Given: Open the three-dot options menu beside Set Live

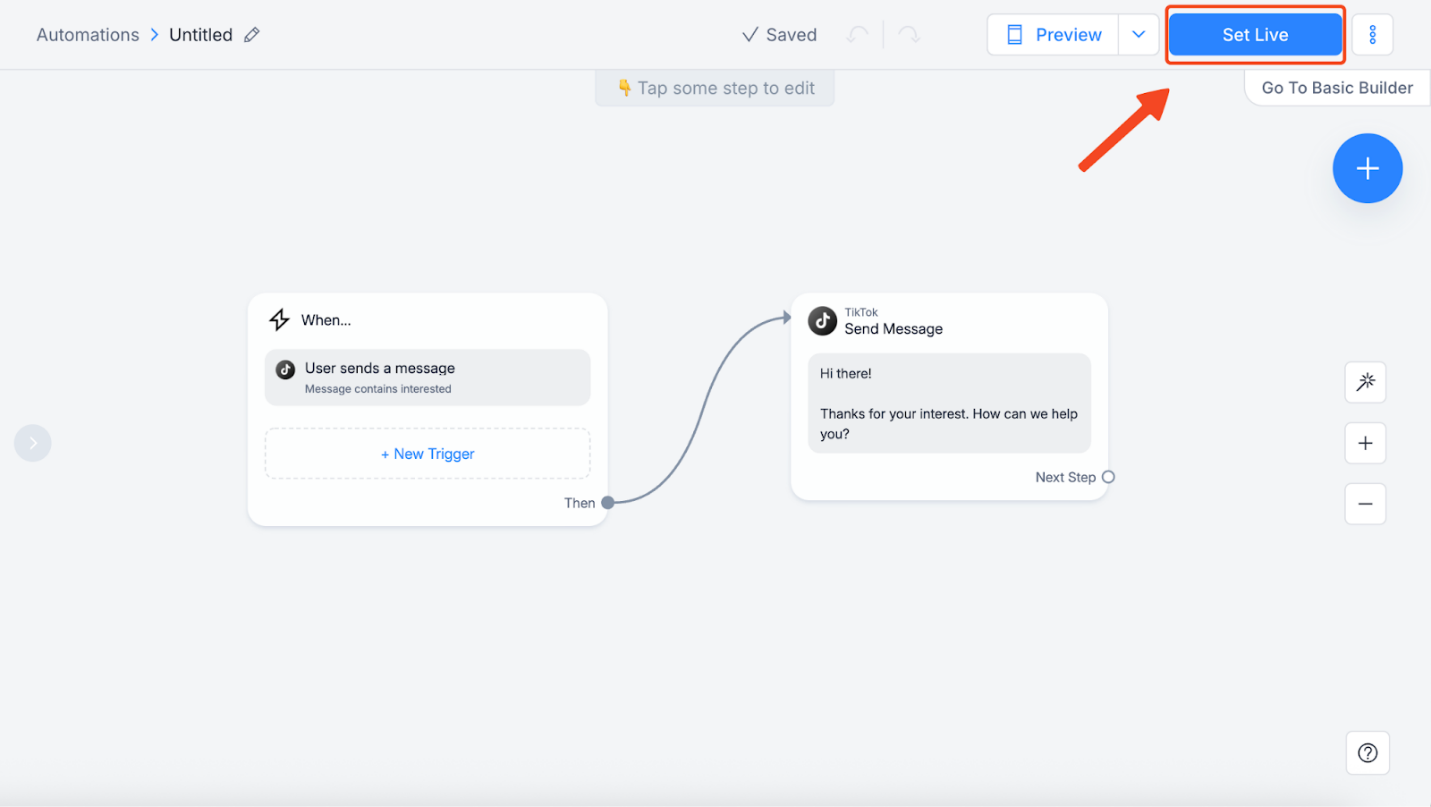Looking at the screenshot, I should 1372,34.
